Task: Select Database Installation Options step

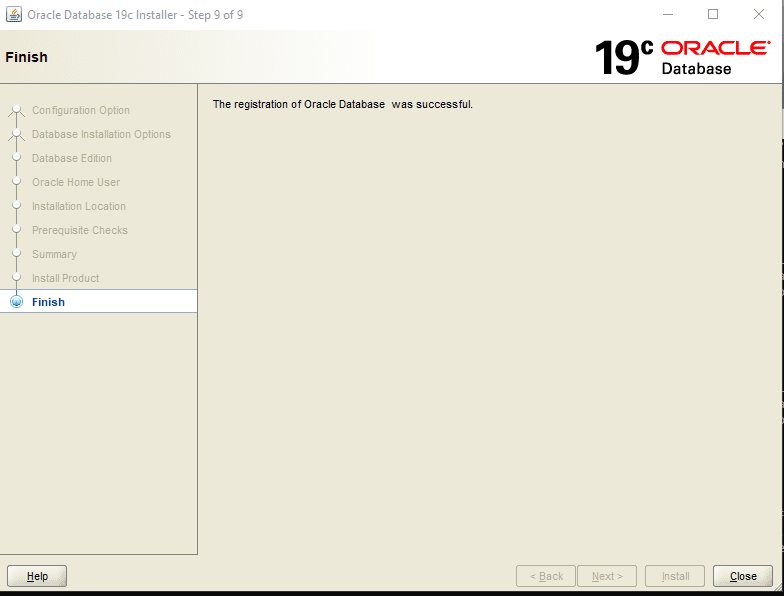Action: click(x=101, y=134)
